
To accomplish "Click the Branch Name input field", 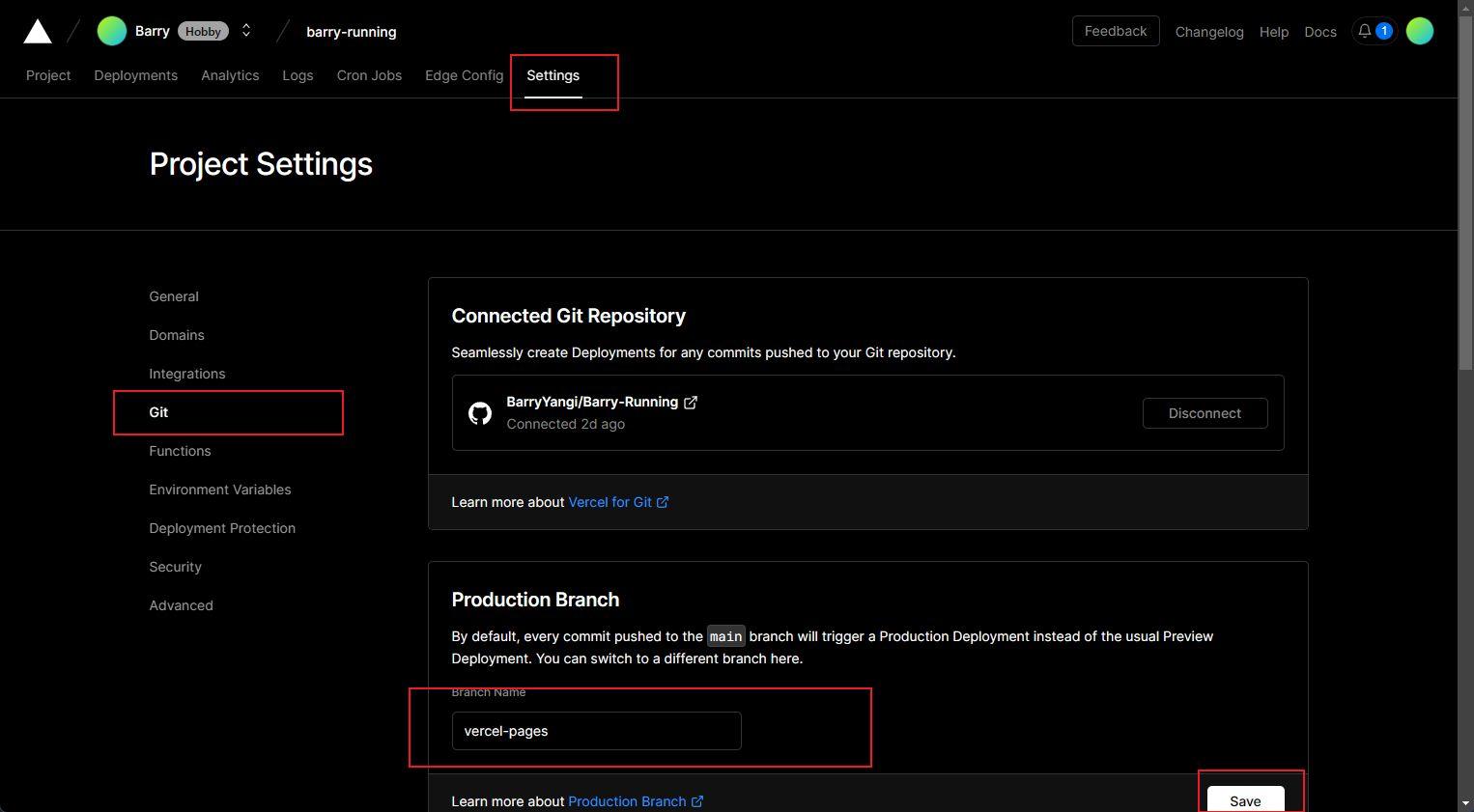I will [596, 731].
